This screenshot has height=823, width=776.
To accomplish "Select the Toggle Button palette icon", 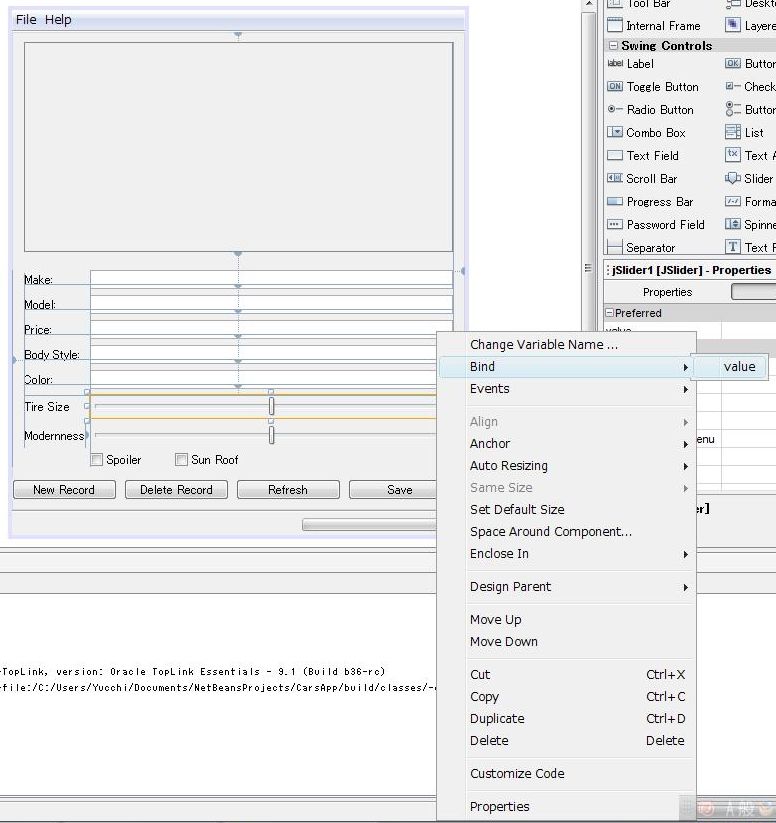I will [615, 87].
